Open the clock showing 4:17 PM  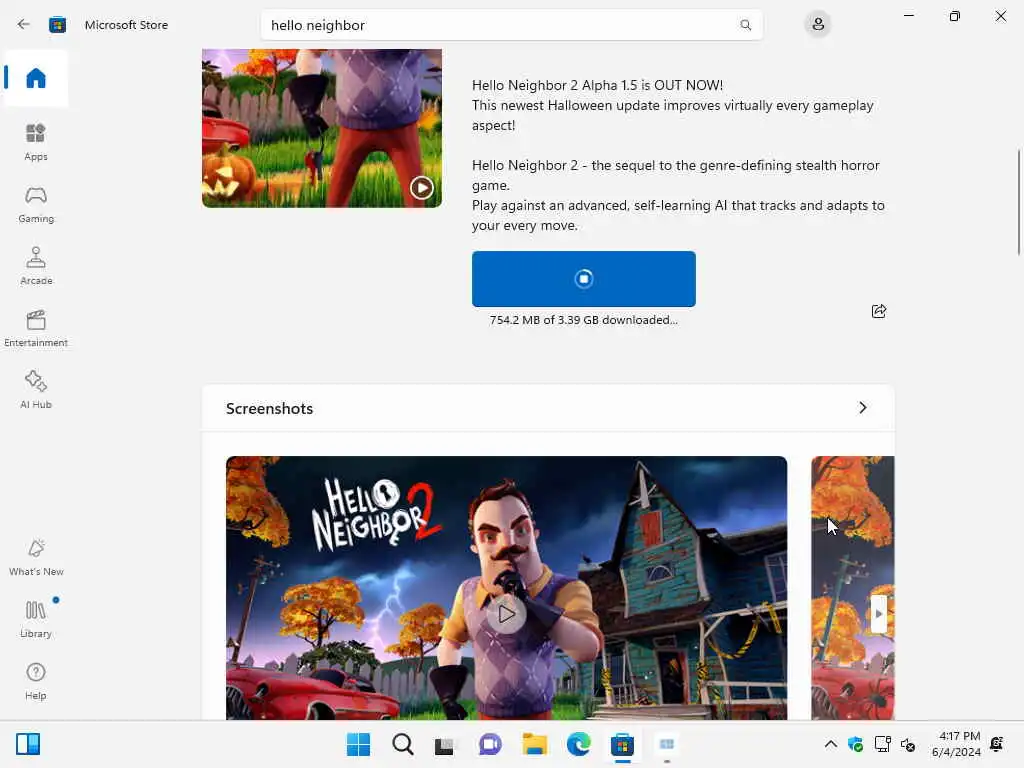point(956,744)
